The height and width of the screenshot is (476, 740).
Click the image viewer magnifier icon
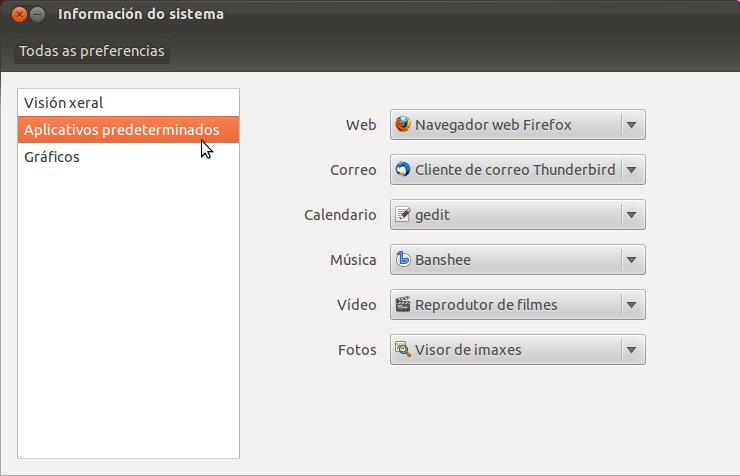[403, 349]
